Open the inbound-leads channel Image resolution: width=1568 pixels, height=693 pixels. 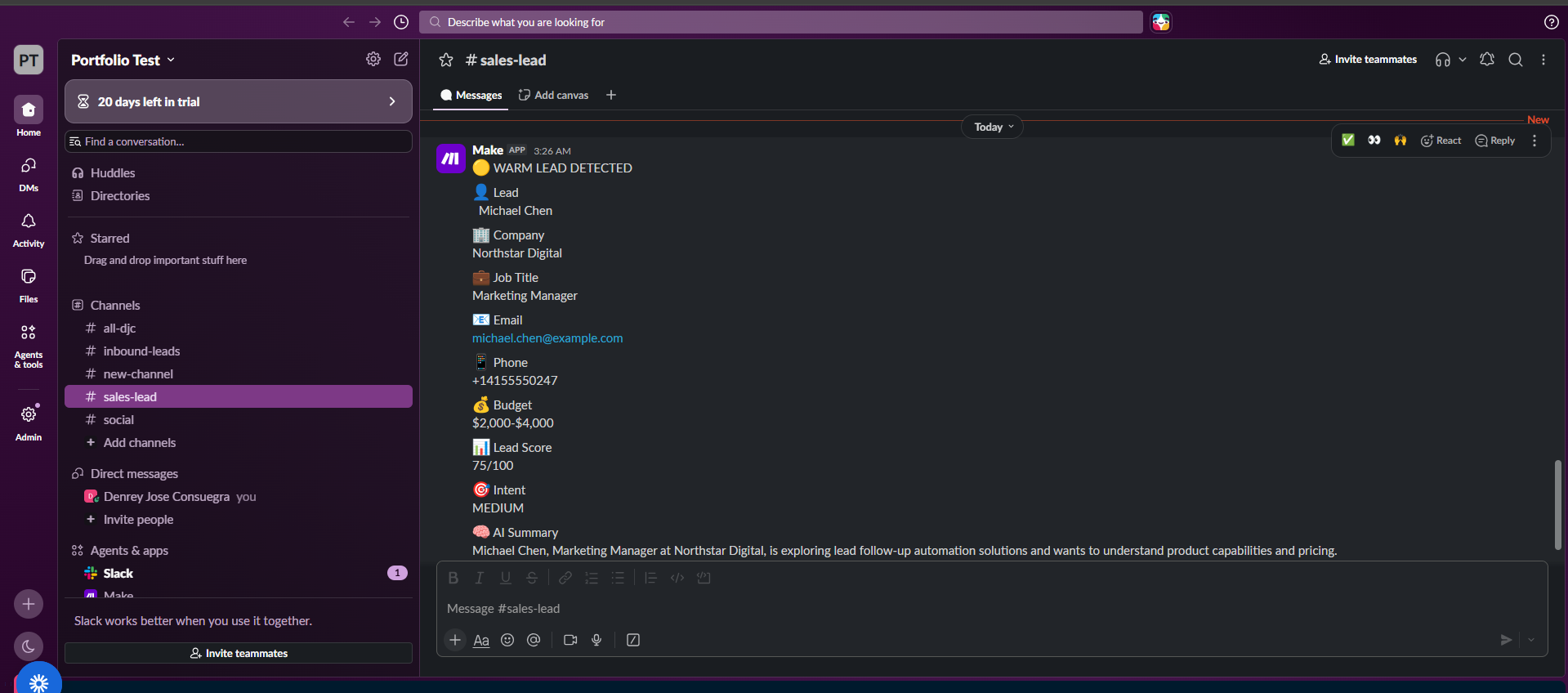pyautogui.click(x=239, y=351)
